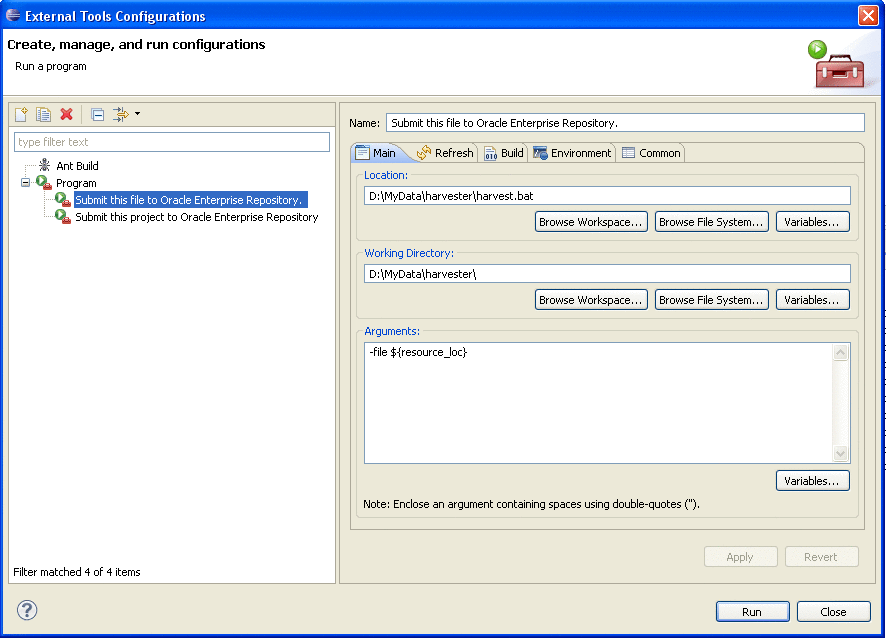Click the Location path field
886x638 pixels.
[607, 196]
